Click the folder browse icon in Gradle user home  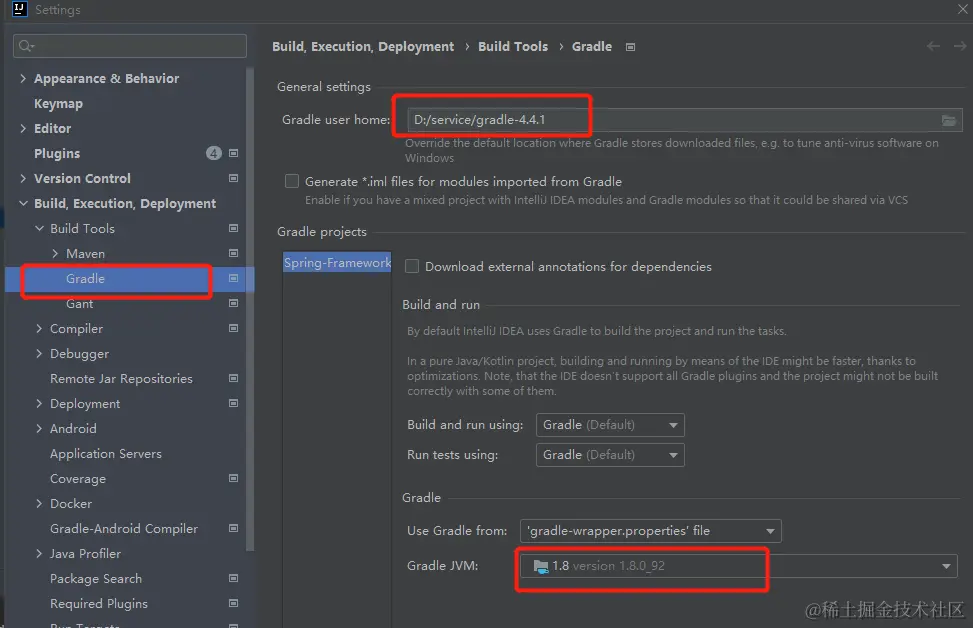[948, 120]
